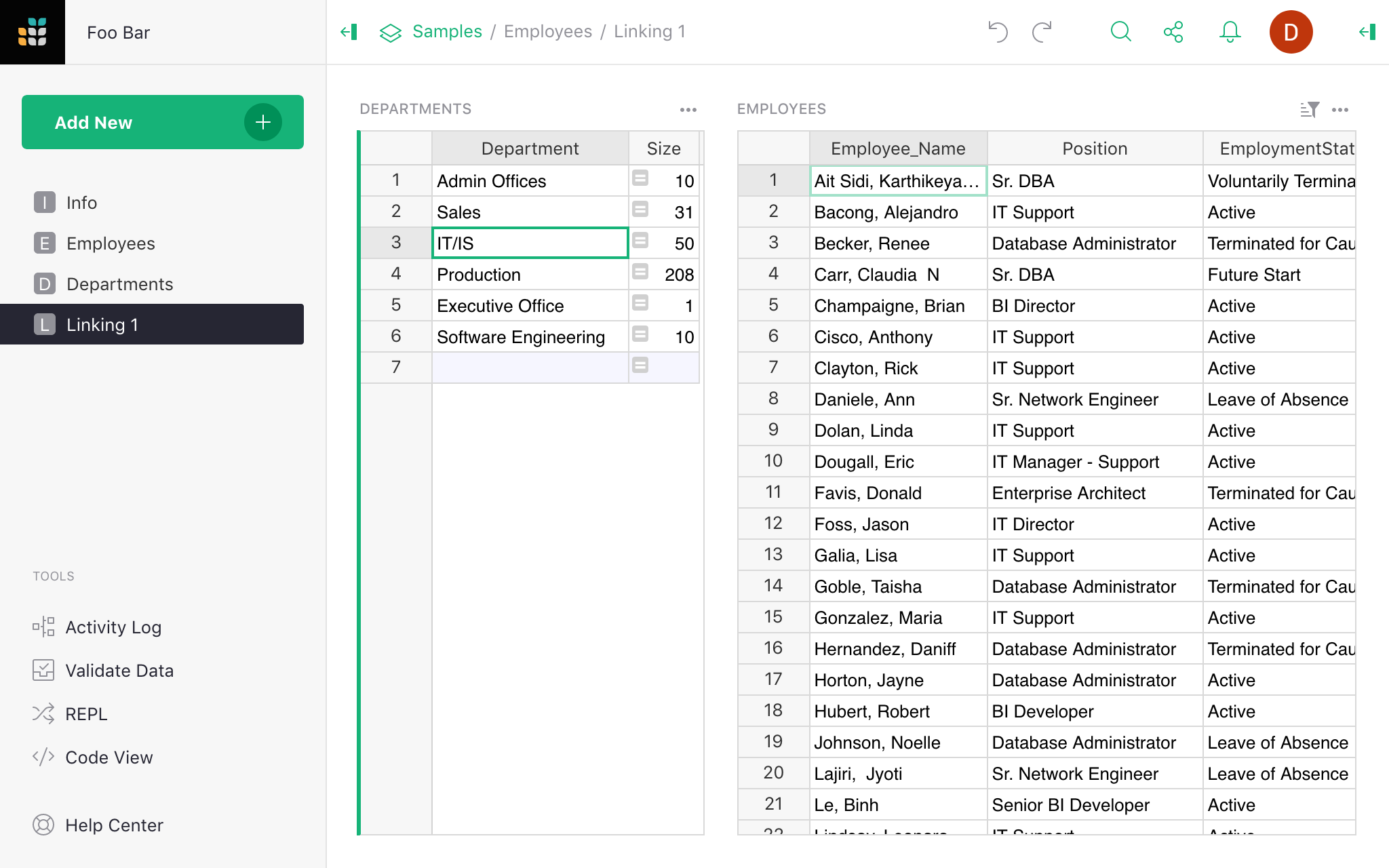
Task: Click the Position column header
Action: tap(1094, 149)
